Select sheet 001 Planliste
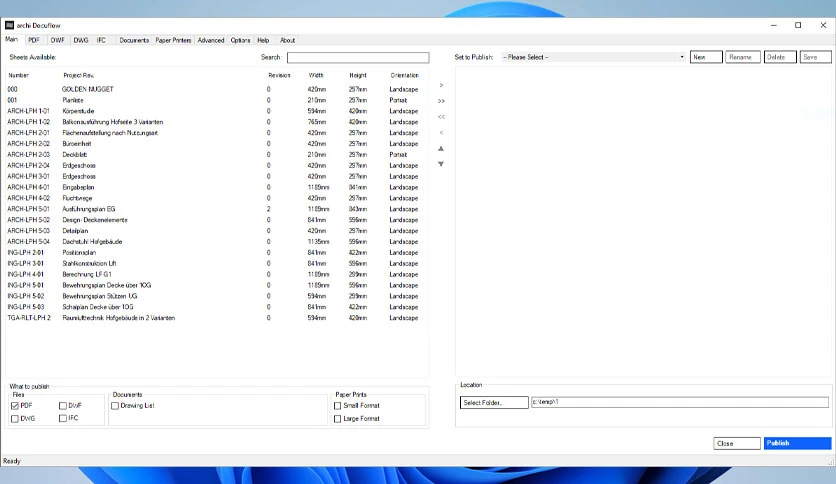This screenshot has width=836, height=484. [218, 100]
